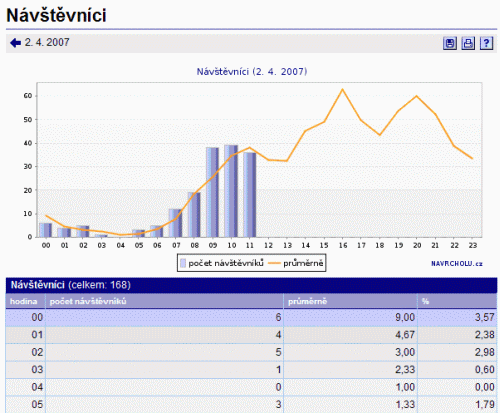Image resolution: width=500 pixels, height=413 pixels.
Task: Click the Návštěvníci page heading
Action: 56,15
